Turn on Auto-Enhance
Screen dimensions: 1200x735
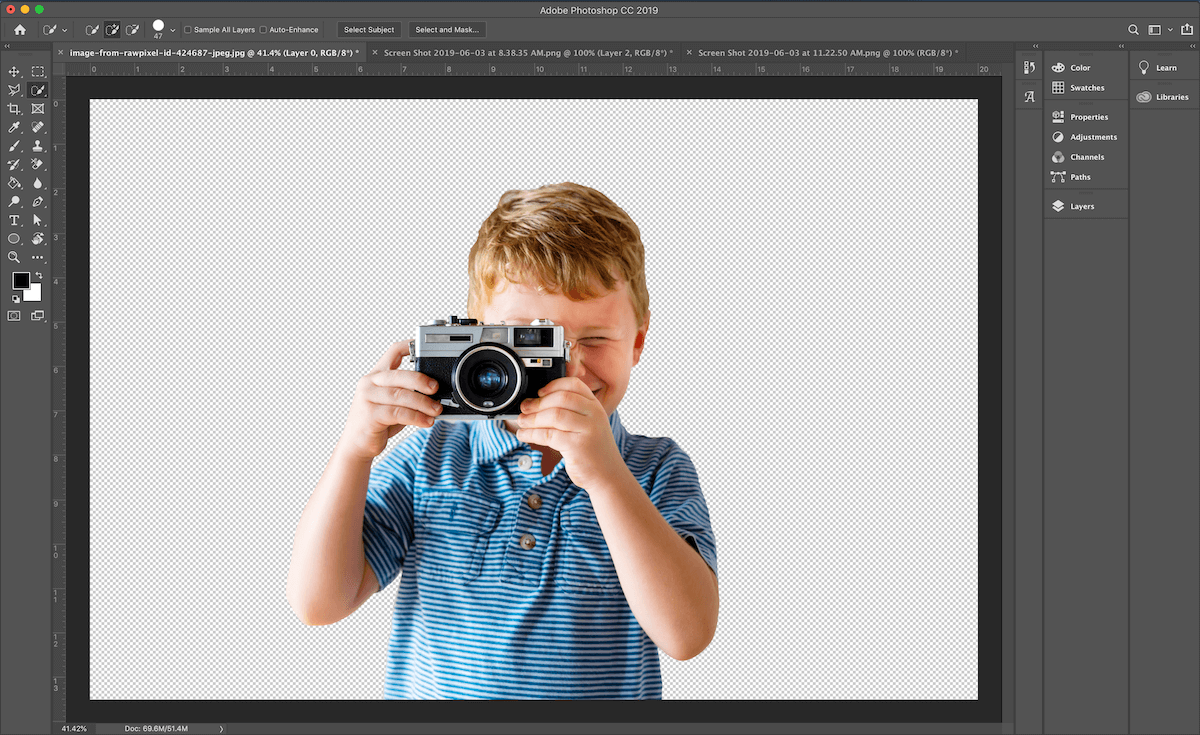pos(263,29)
